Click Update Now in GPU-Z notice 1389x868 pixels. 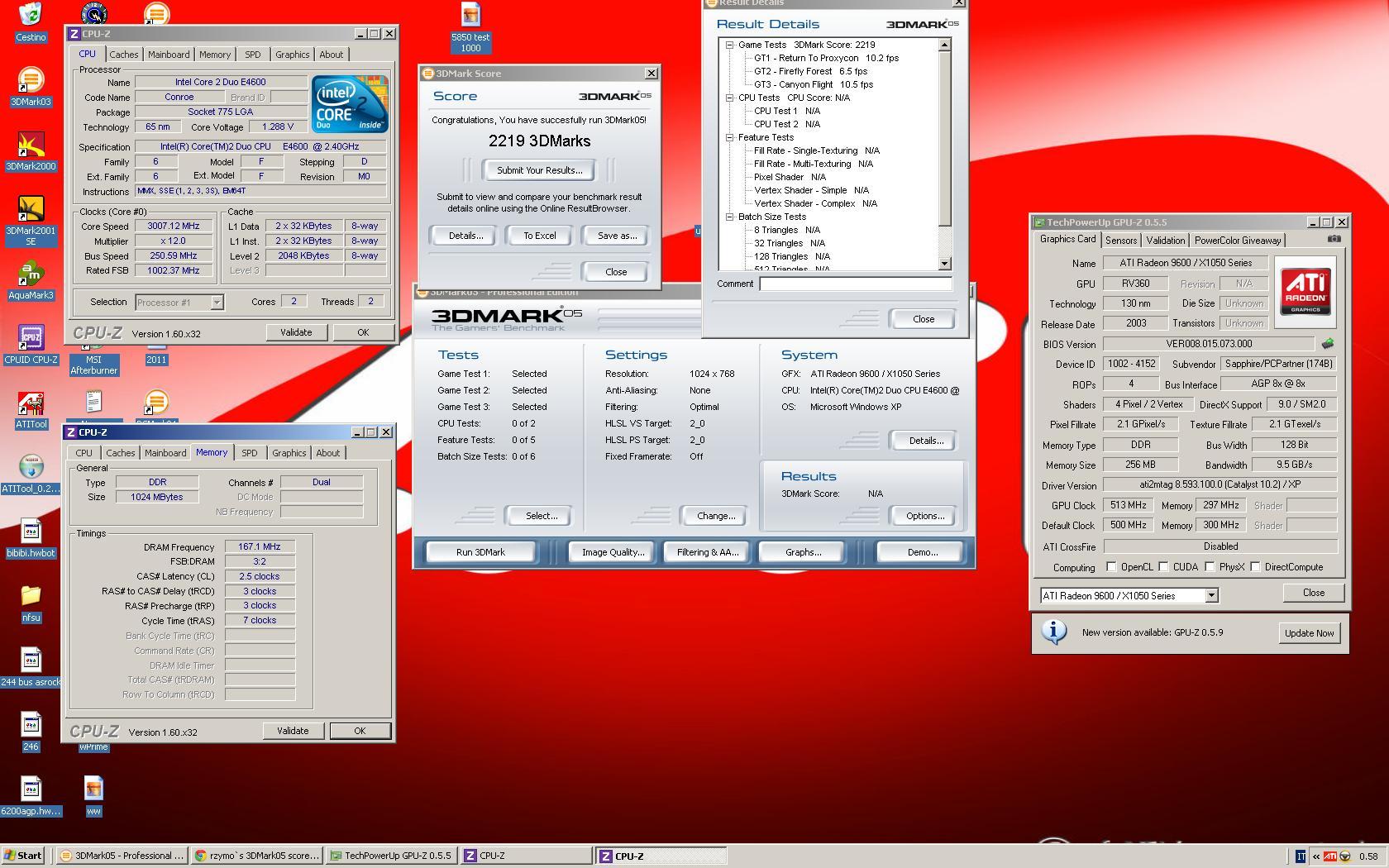pyautogui.click(x=1309, y=633)
